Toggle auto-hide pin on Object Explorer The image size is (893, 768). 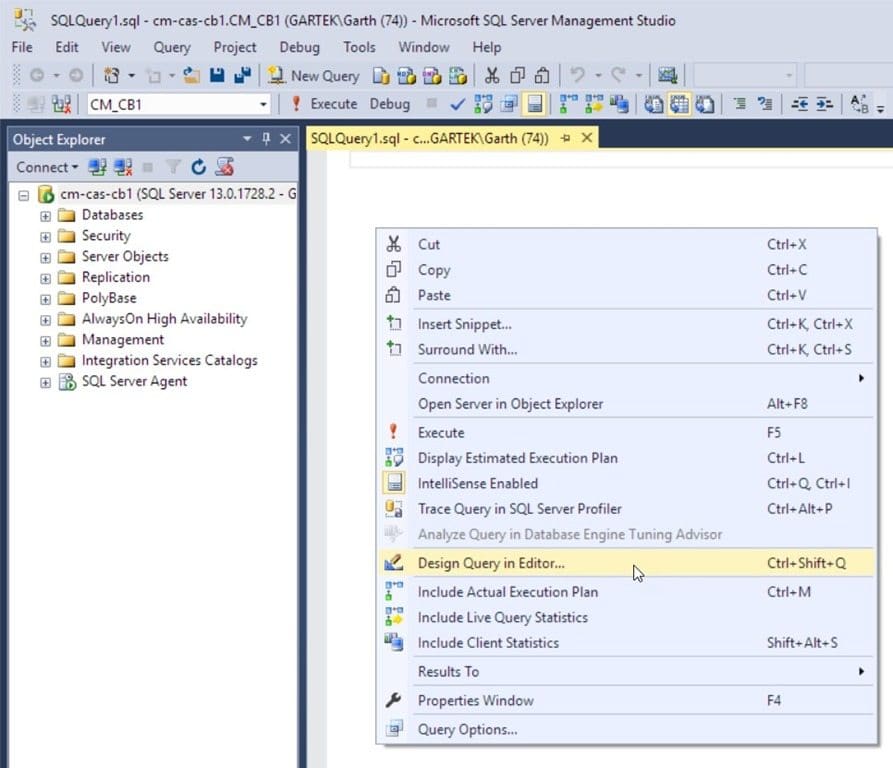[266, 139]
